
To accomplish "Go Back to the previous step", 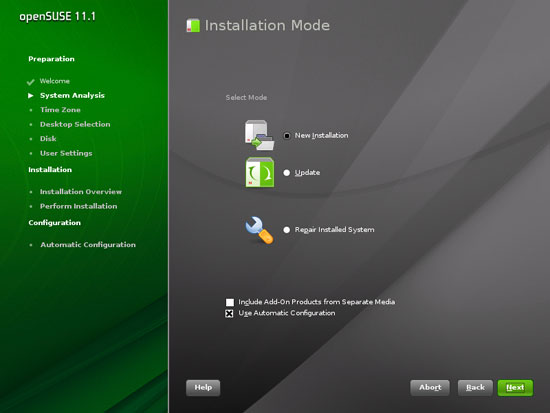I will point(475,388).
